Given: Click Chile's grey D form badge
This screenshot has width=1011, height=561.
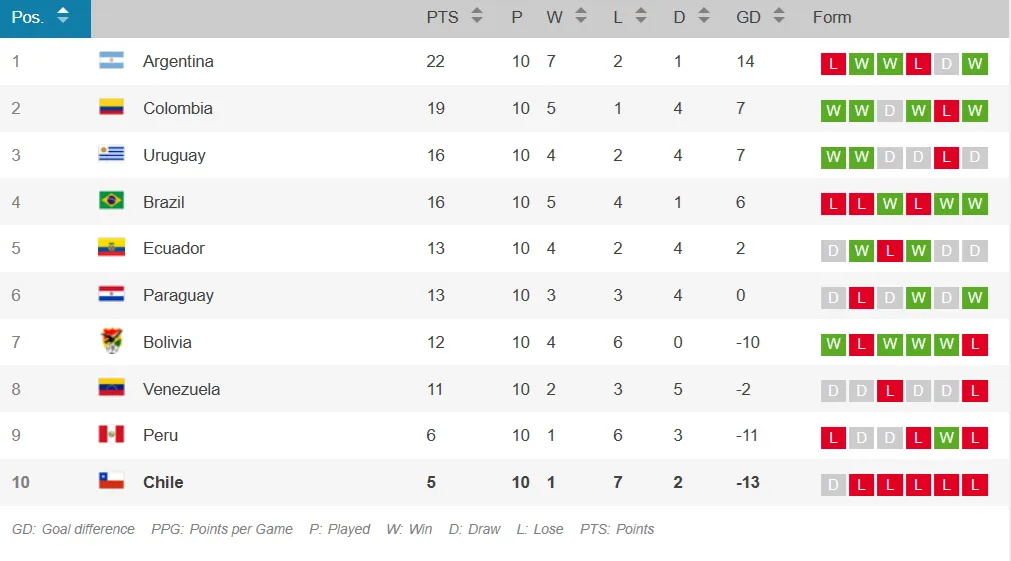Looking at the screenshot, I should coord(832,485).
